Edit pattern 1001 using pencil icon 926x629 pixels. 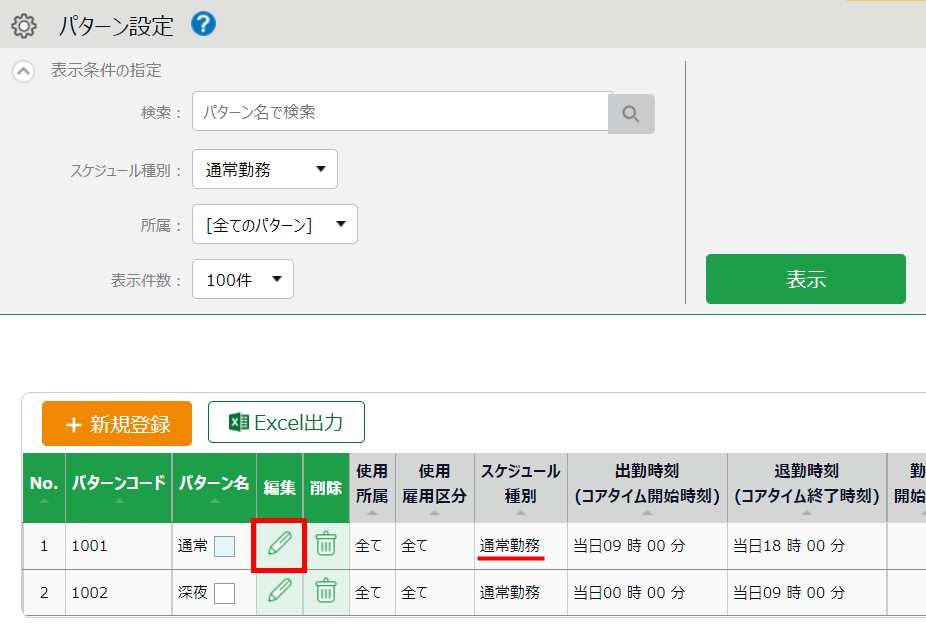coord(280,544)
